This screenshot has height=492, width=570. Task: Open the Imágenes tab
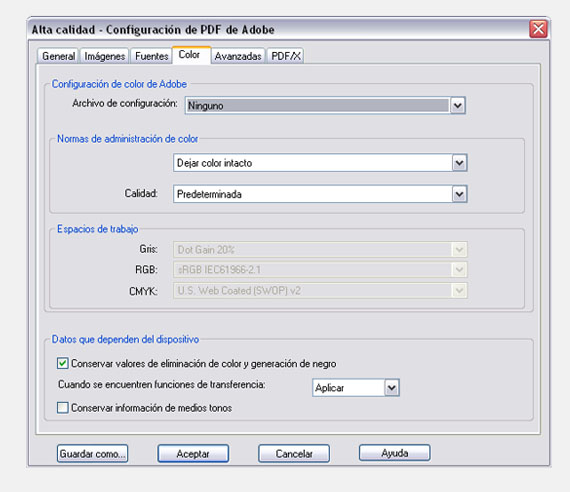click(x=105, y=56)
